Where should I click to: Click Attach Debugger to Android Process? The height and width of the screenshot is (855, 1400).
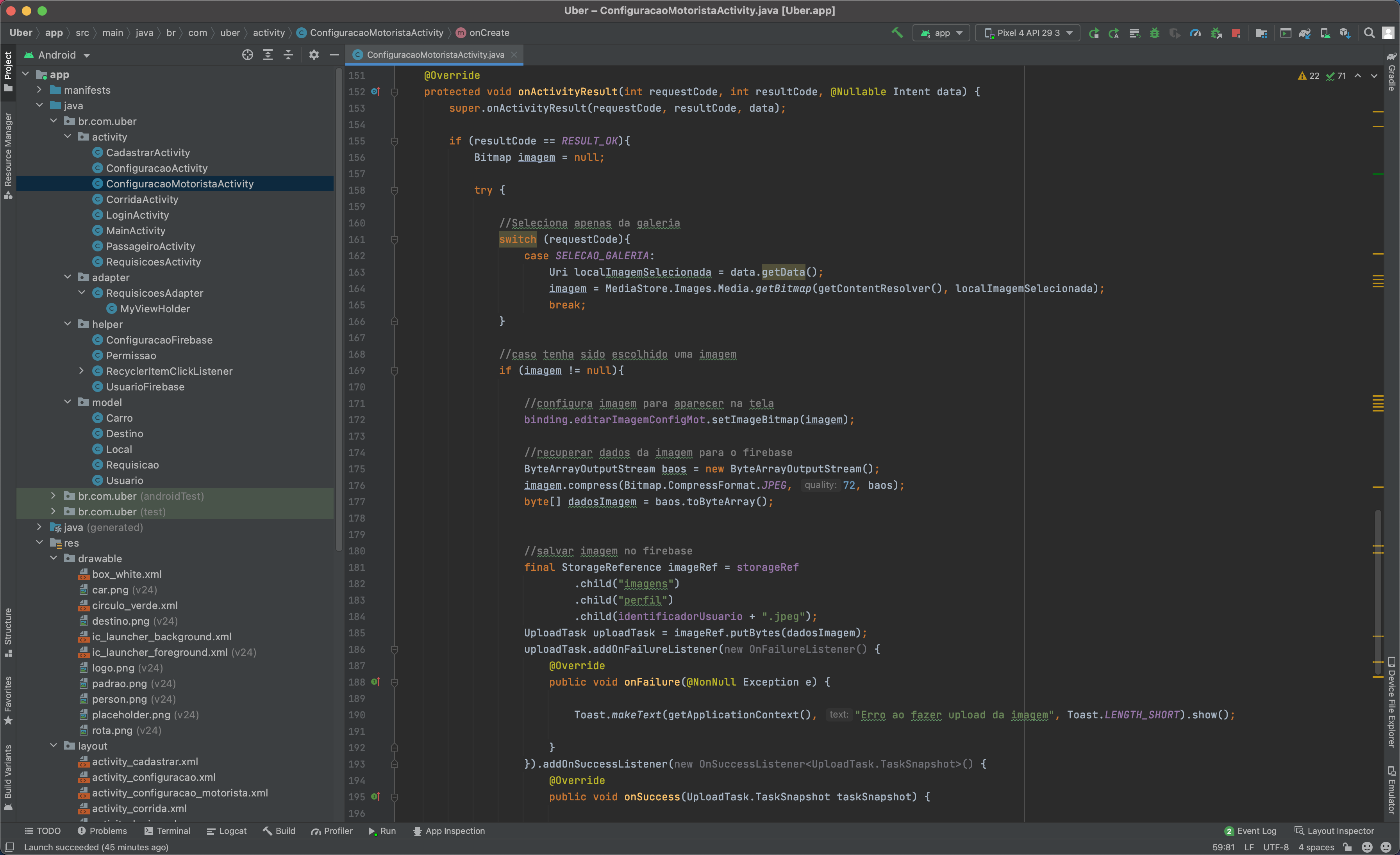pyautogui.click(x=1216, y=33)
